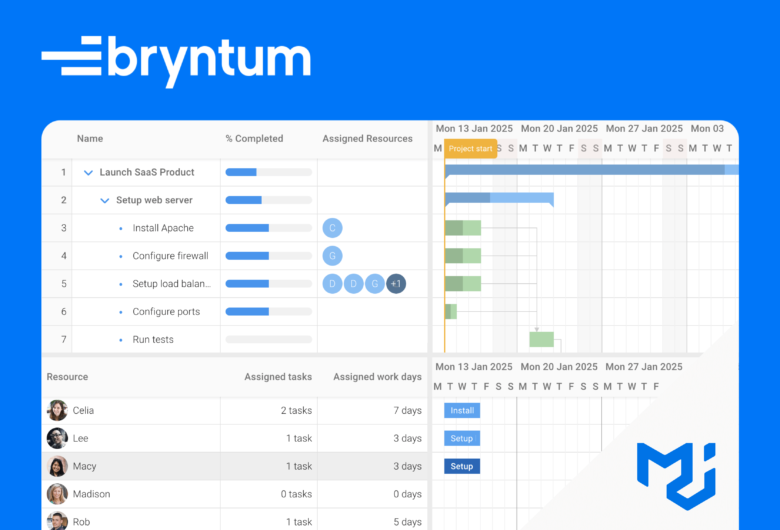Click Lee's Setup event bar
Screen dimensions: 780x530
coord(462,438)
